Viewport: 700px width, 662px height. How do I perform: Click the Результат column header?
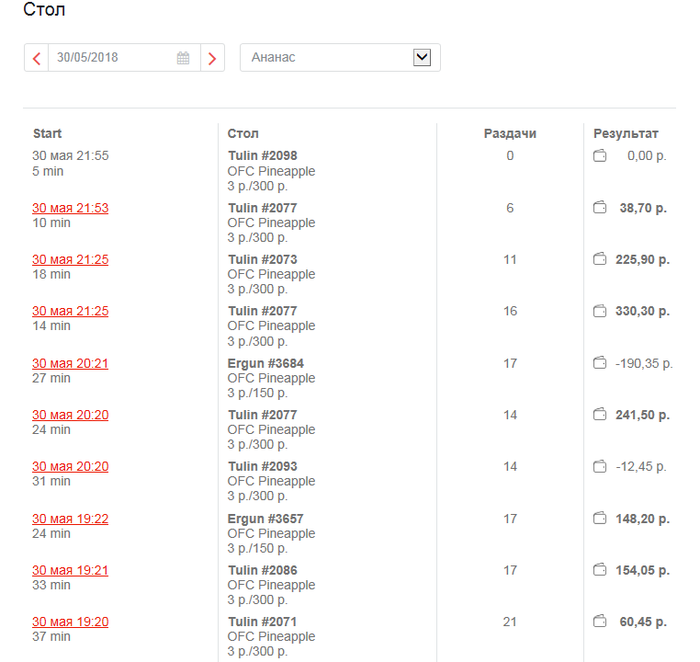pos(626,134)
